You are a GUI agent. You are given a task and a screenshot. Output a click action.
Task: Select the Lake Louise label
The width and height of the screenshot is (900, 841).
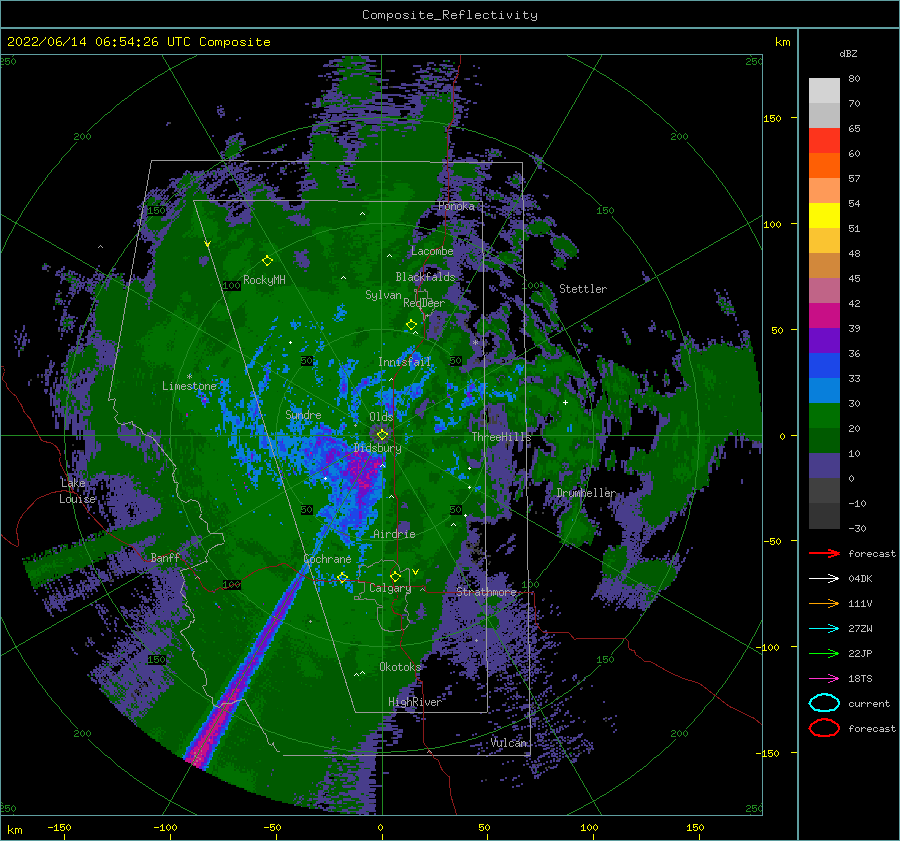pos(78,491)
